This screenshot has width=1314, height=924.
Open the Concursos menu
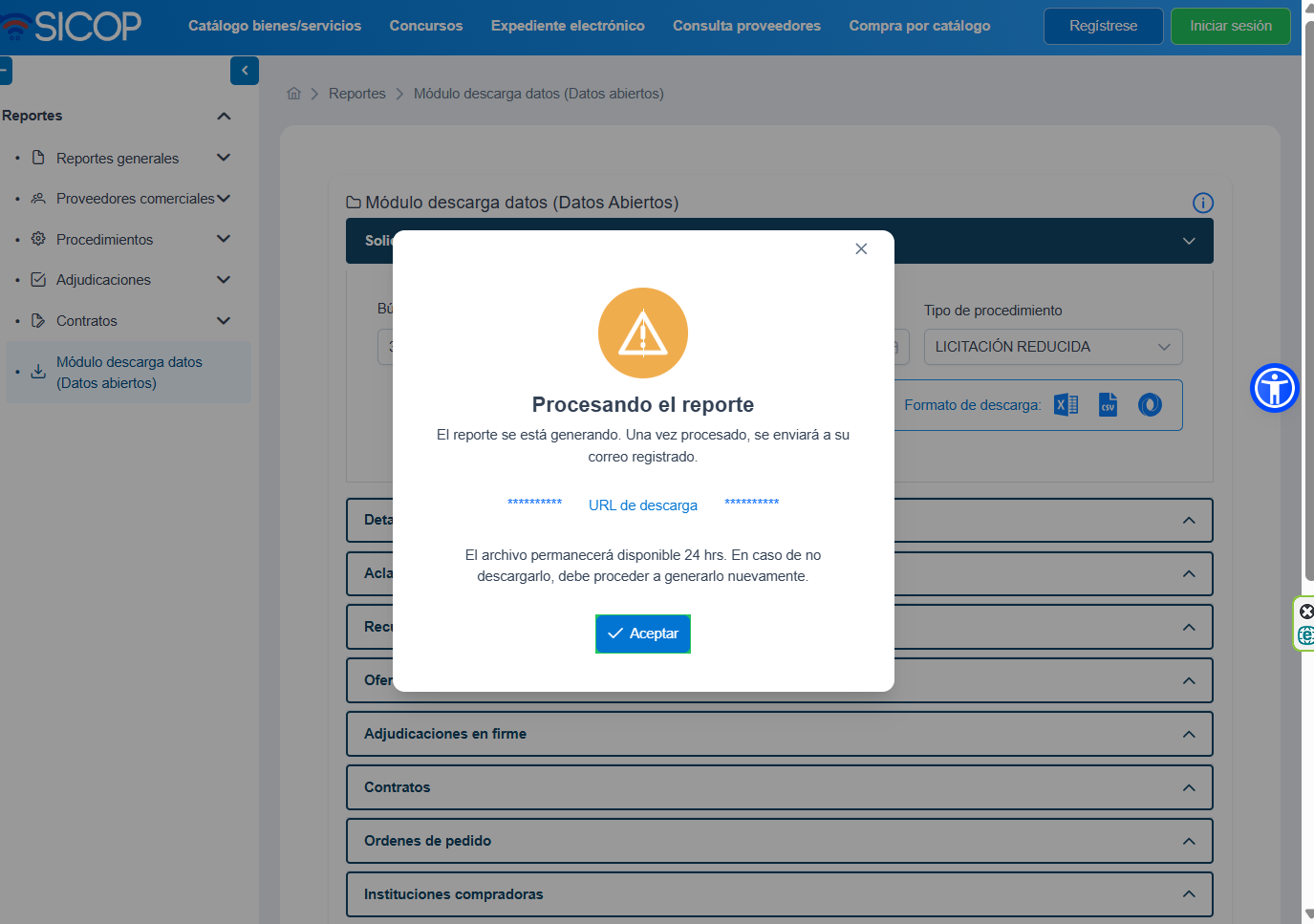click(x=425, y=26)
